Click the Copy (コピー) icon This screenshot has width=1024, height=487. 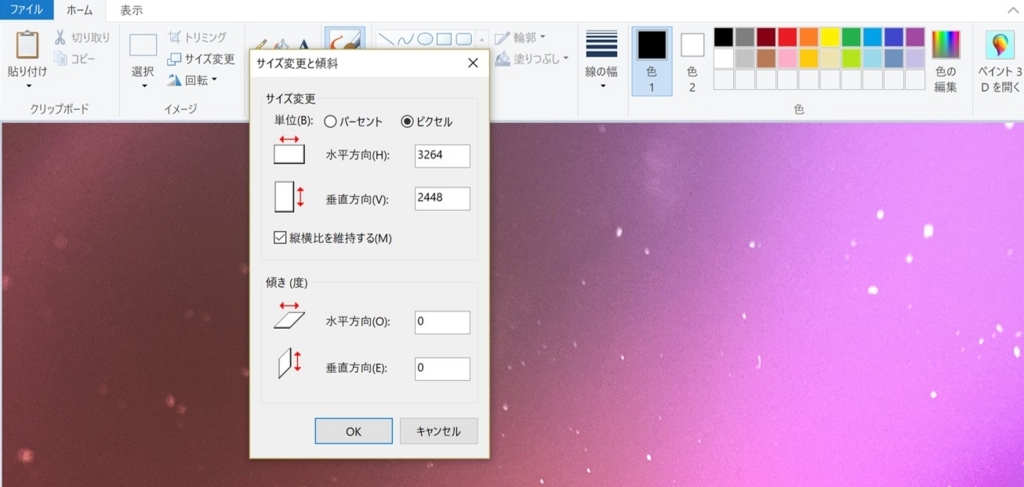point(60,59)
